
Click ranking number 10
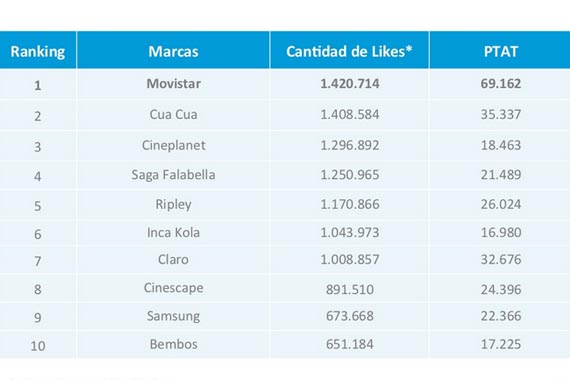38,346
